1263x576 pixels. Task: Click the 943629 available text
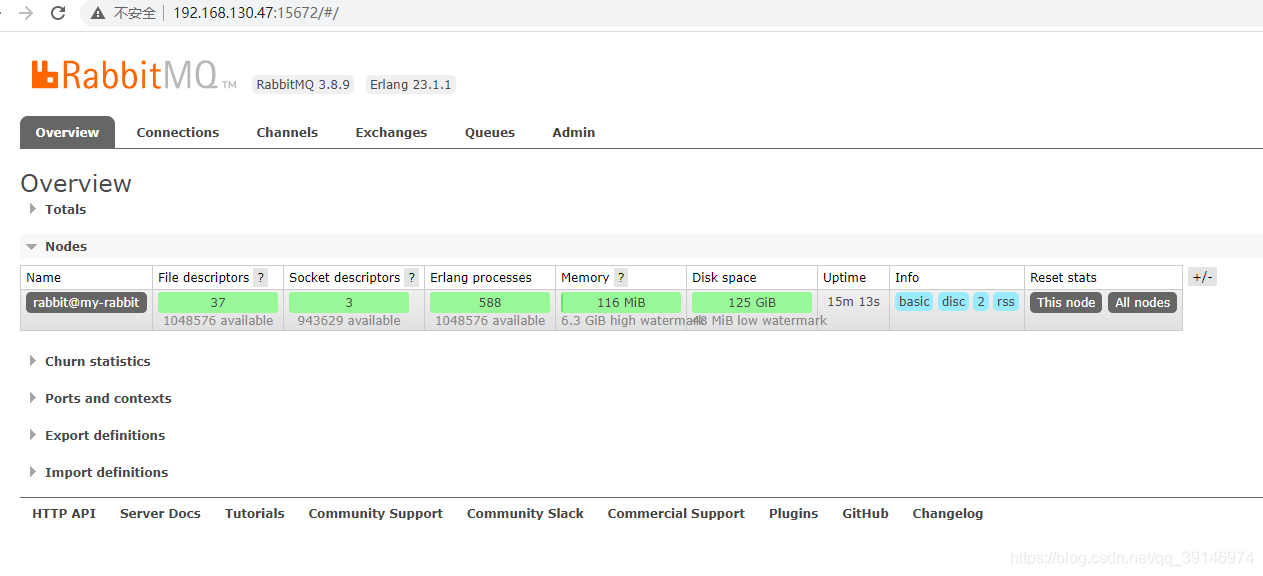pos(349,321)
